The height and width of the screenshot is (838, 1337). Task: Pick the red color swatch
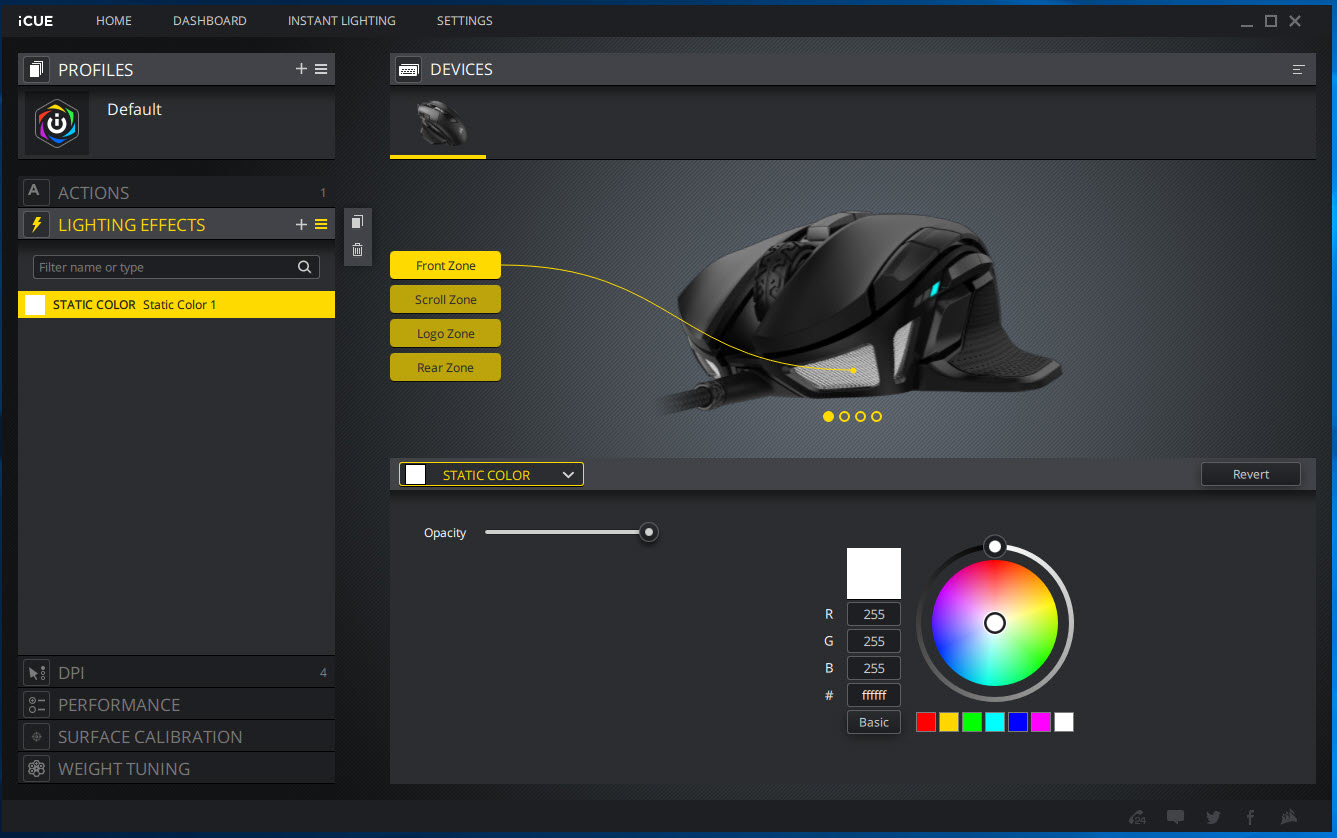[x=926, y=722]
